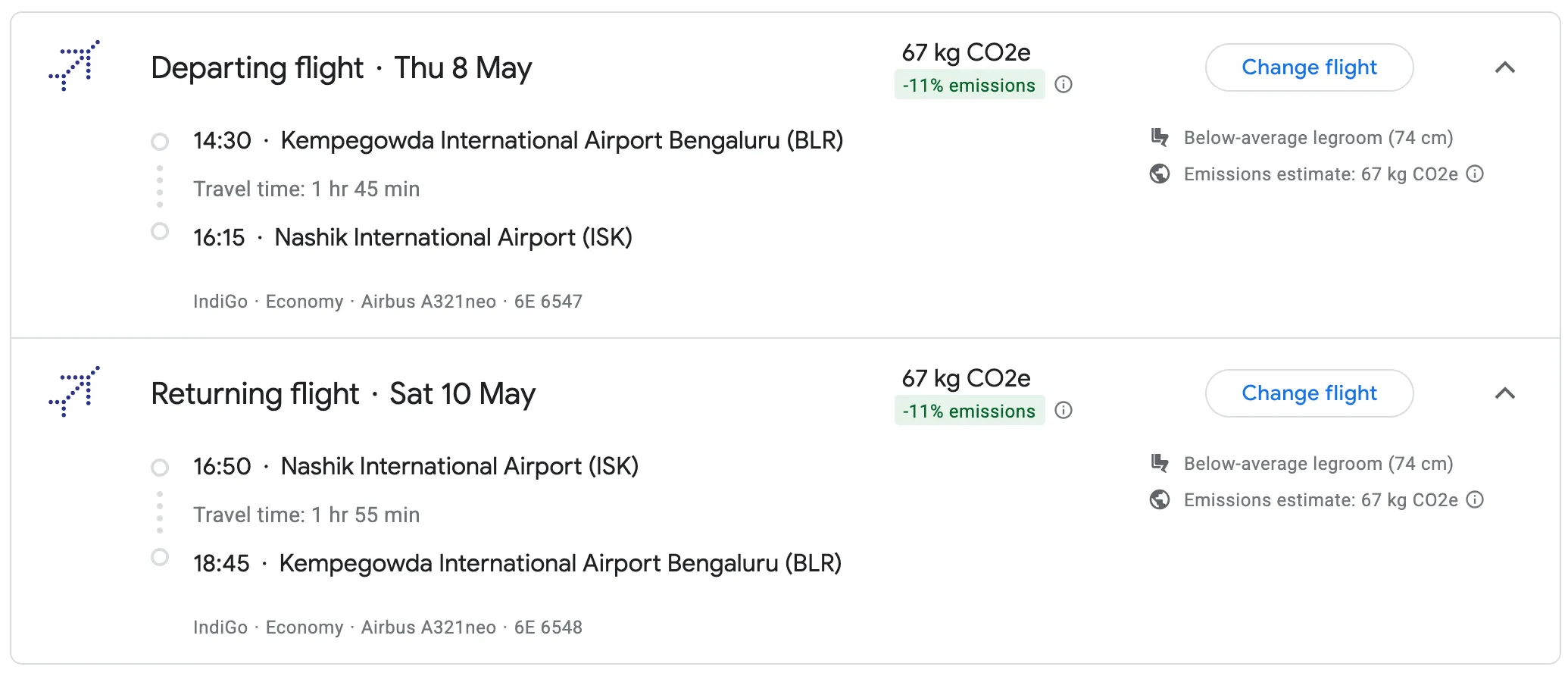The image size is (1568, 676).
Task: Click the returning flight legroom seat icon
Action: point(1160,464)
